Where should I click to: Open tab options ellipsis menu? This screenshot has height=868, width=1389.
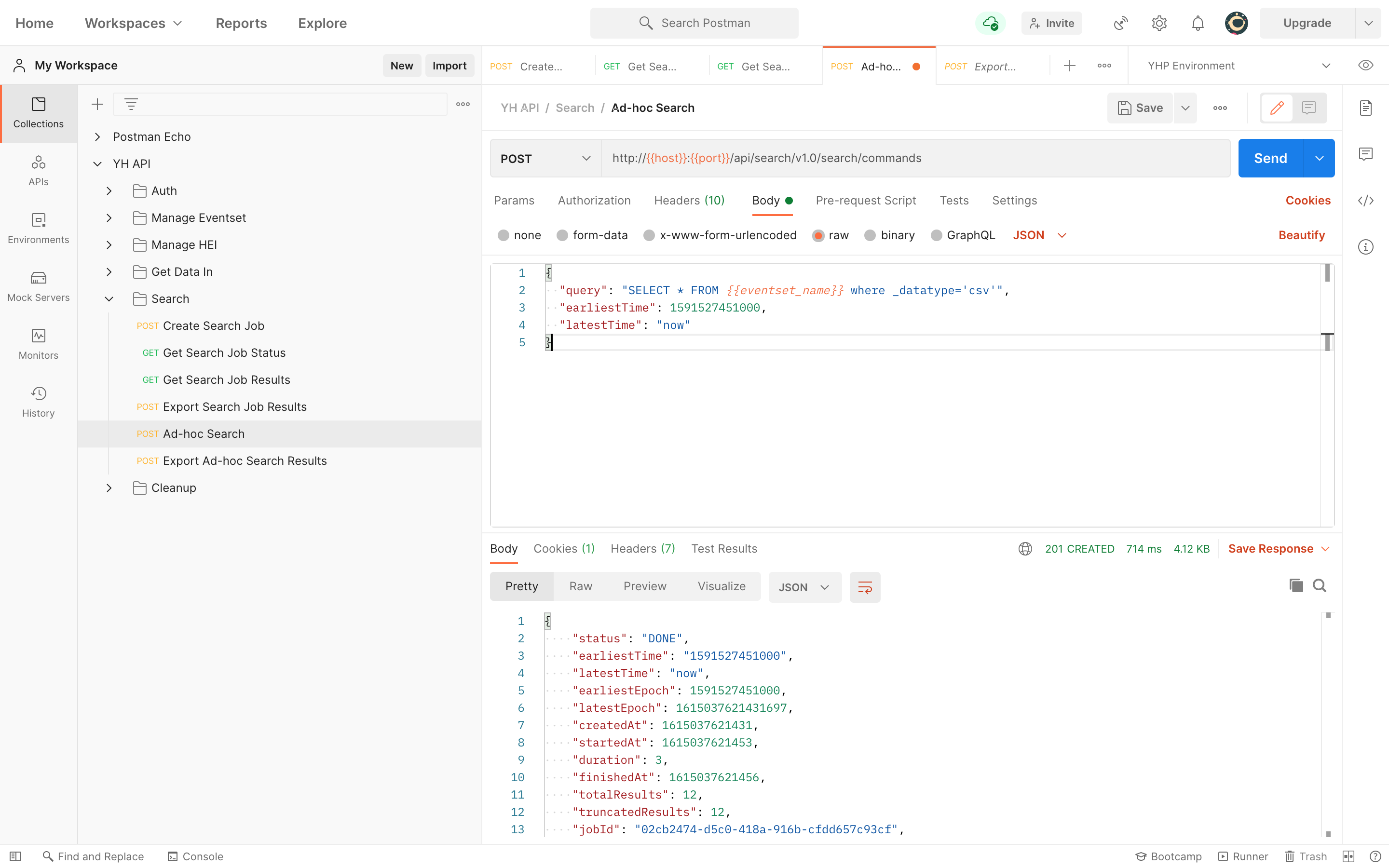1104,66
